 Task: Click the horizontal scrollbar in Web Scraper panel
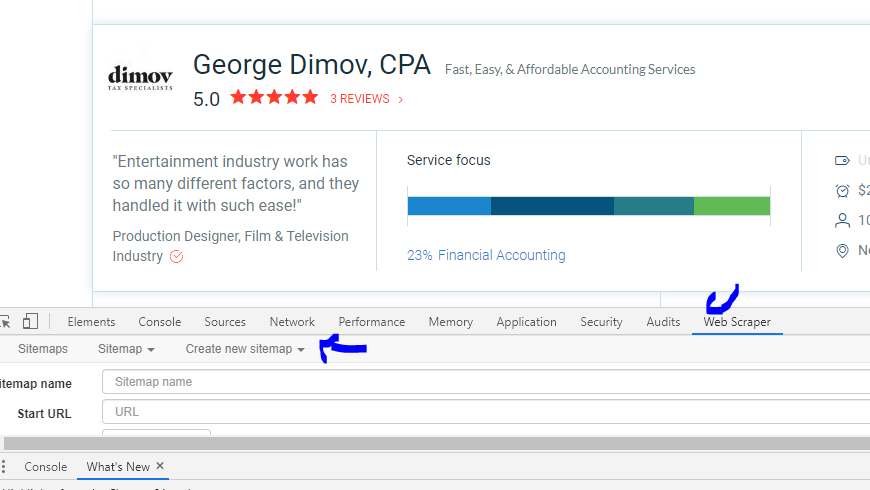point(437,443)
